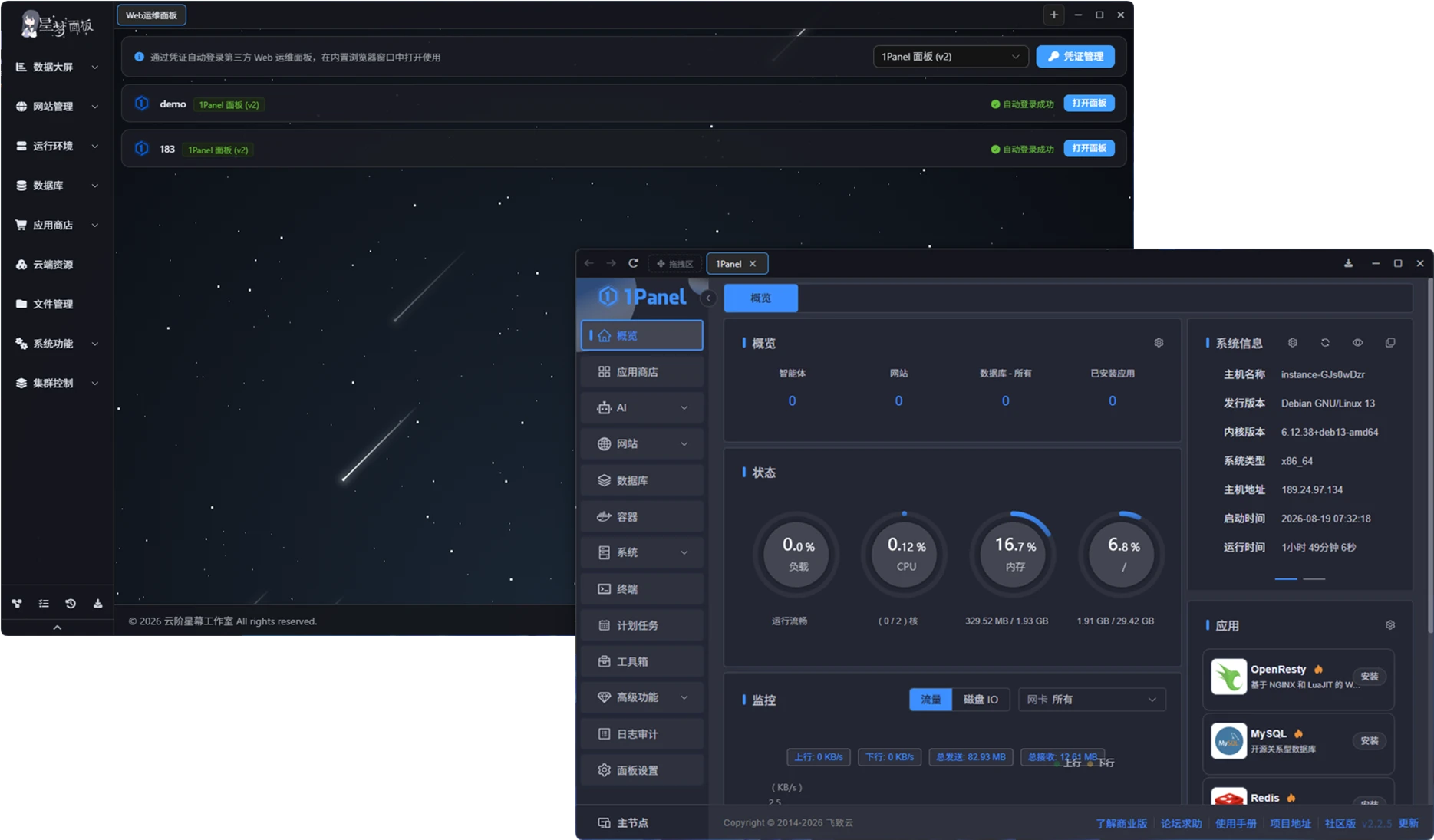
Task: Click the CPU usage gauge
Action: pos(906,554)
